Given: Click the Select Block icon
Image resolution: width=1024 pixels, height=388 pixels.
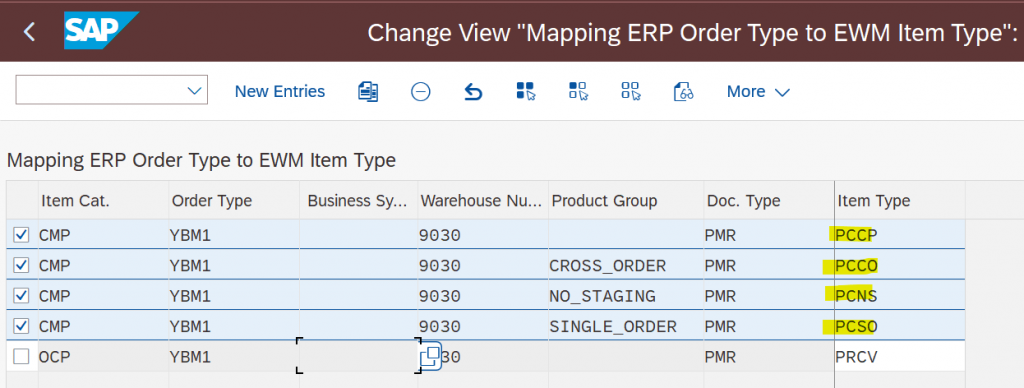Looking at the screenshot, I should click(x=578, y=91).
